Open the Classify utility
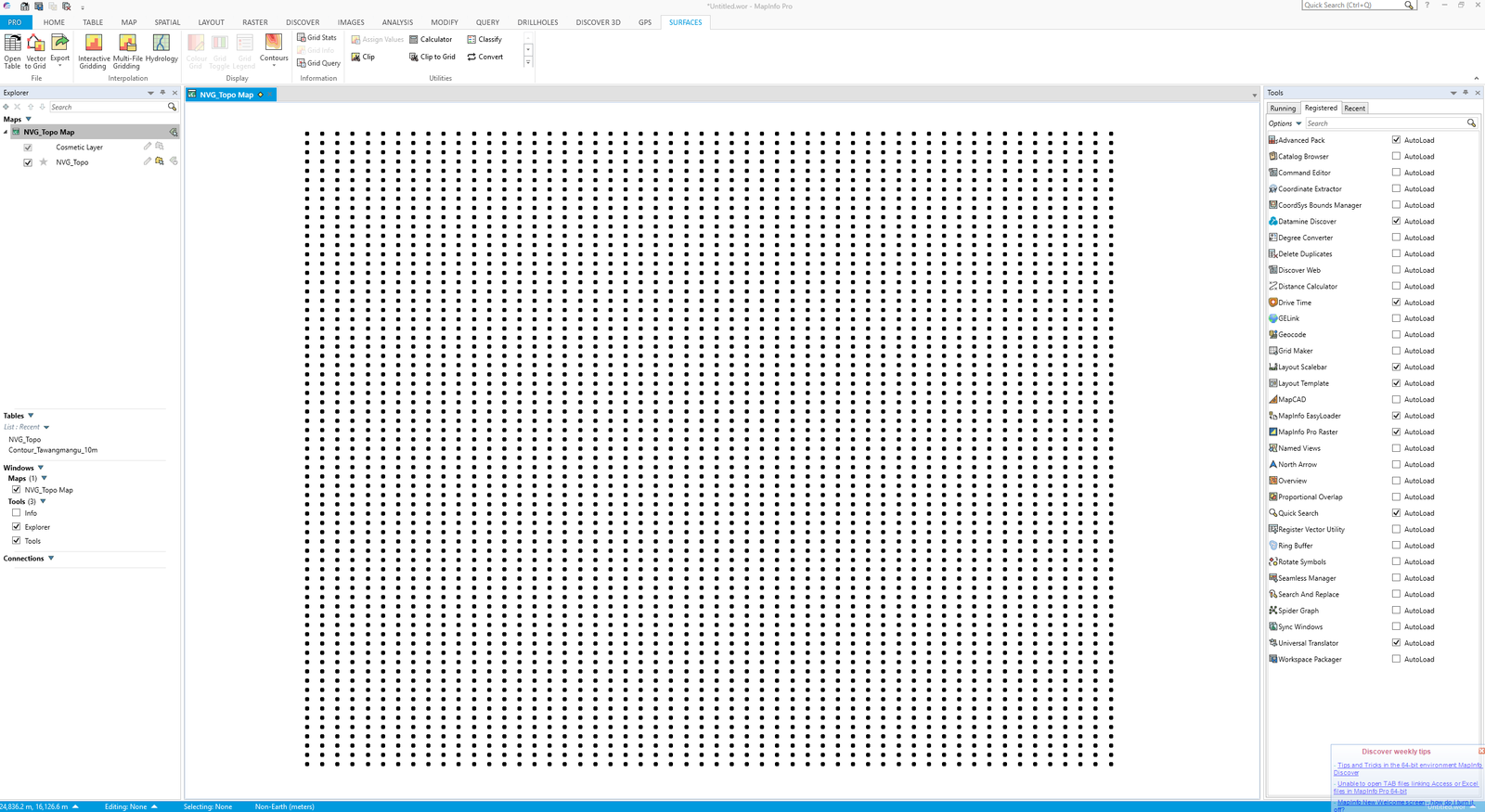This screenshot has height=812, width=1485. [x=484, y=39]
